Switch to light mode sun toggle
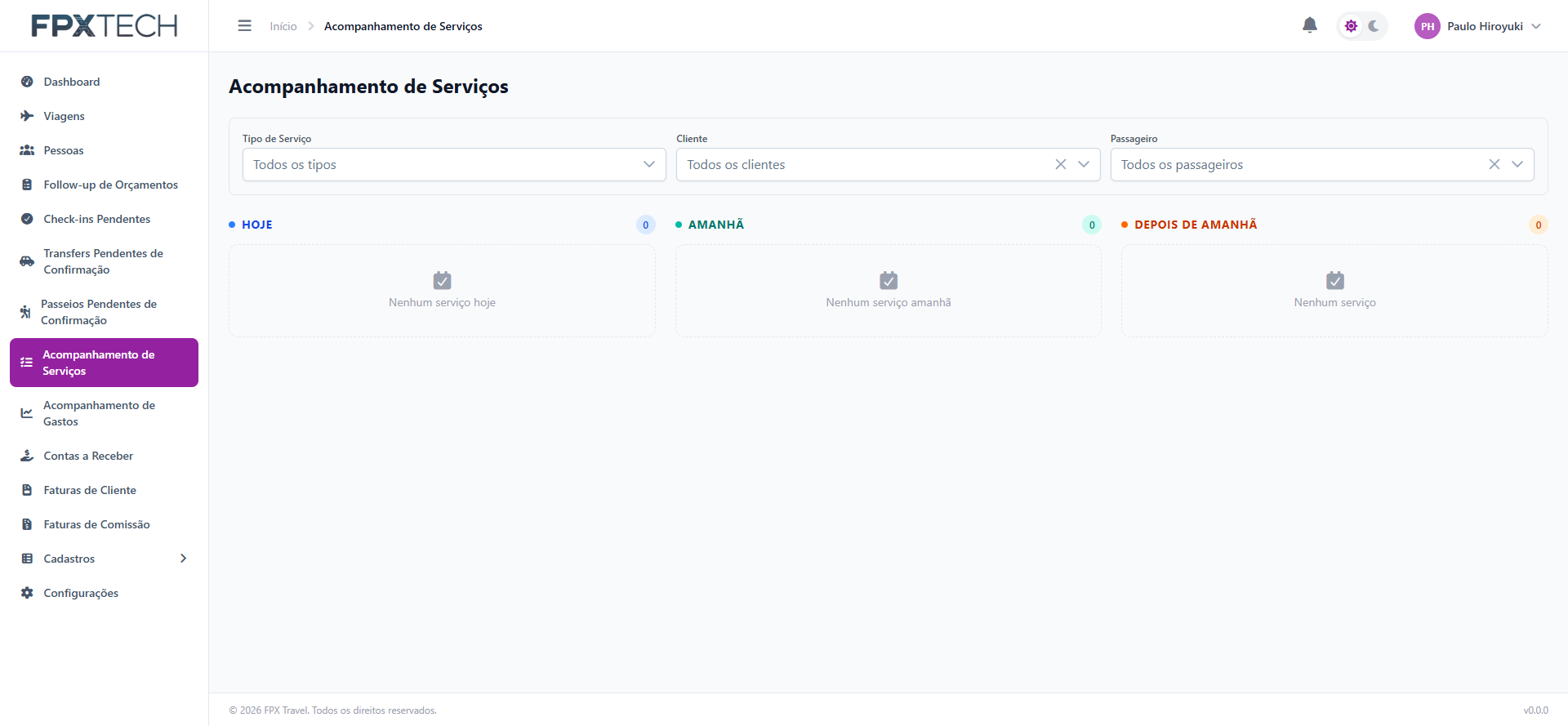This screenshot has width=1568, height=726. click(1351, 26)
